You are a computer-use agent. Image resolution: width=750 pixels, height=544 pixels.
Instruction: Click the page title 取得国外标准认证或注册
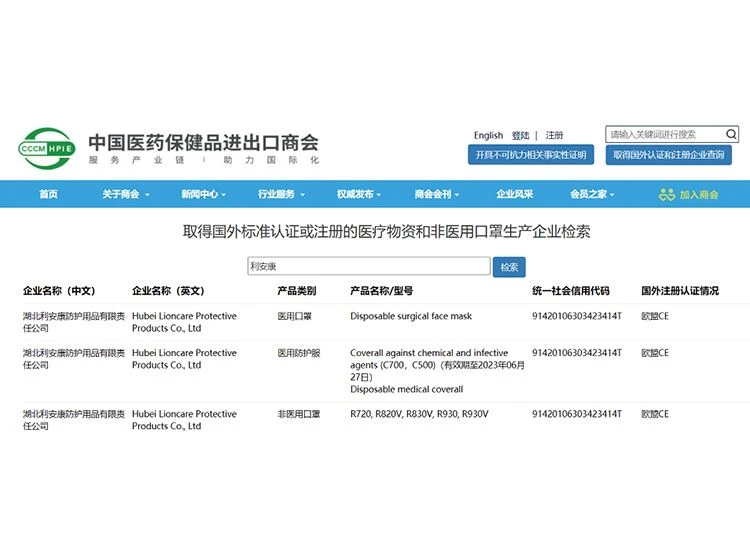coord(386,232)
